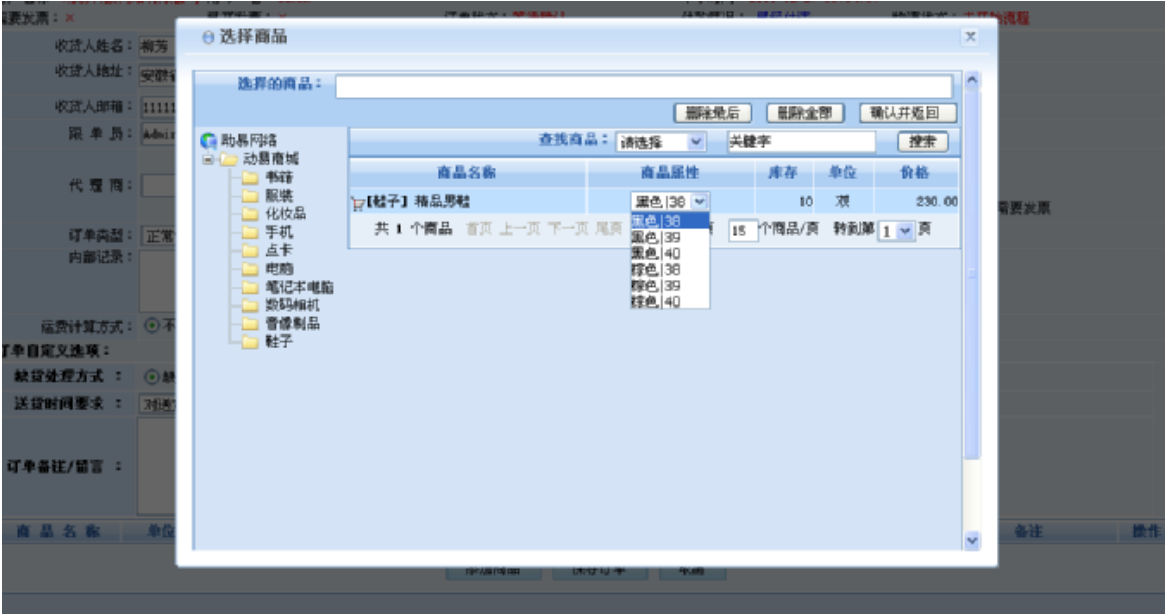Click the 商品名称 column header
1165x615 pixels.
(x=467, y=173)
